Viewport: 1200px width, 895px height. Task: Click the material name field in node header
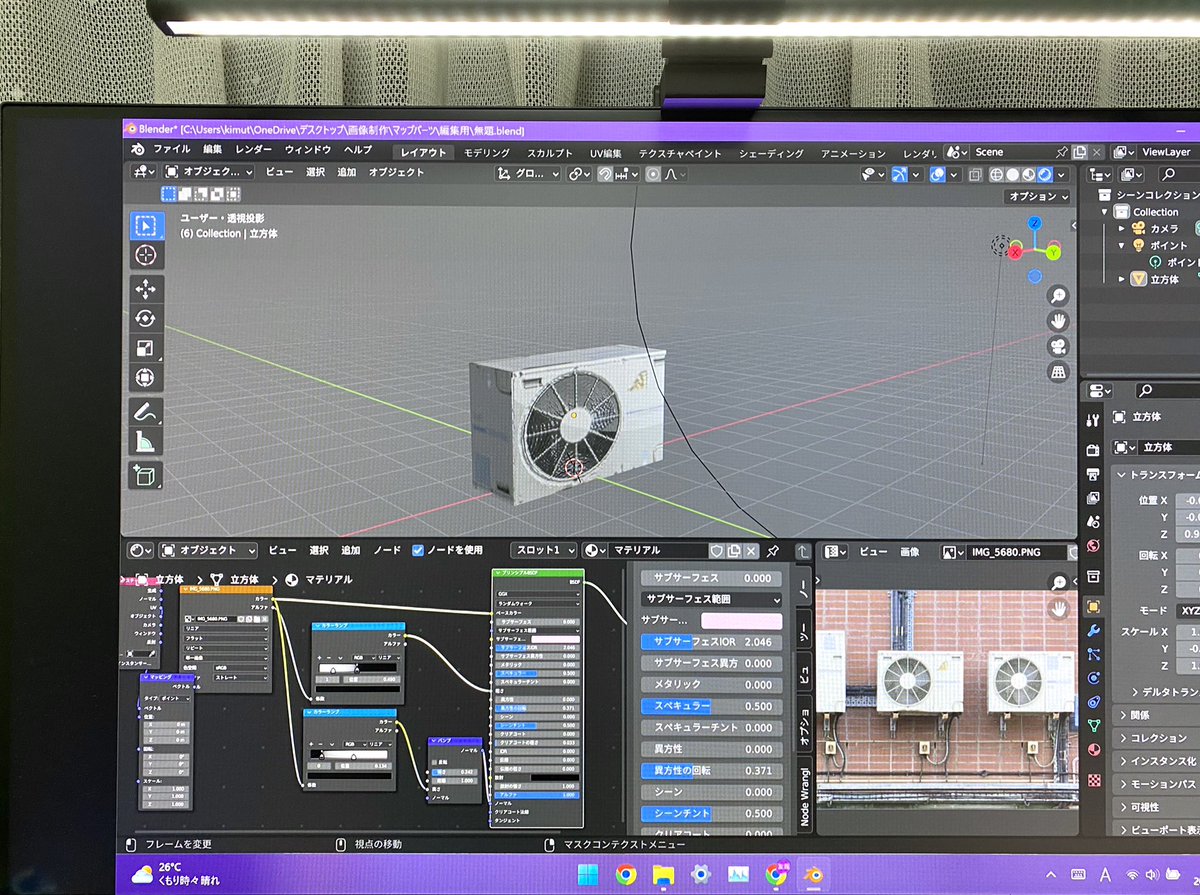coord(658,550)
